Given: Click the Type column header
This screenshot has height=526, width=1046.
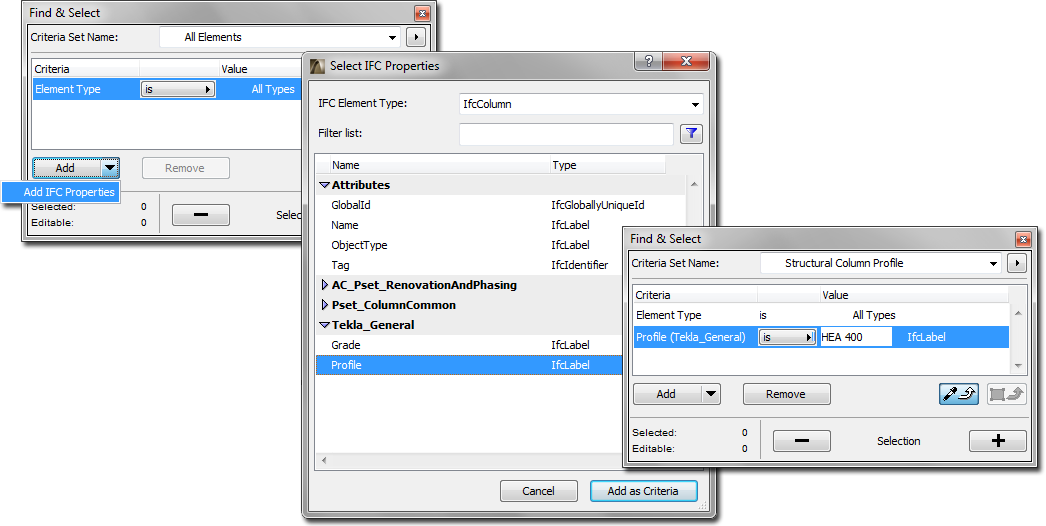Looking at the screenshot, I should (608, 165).
